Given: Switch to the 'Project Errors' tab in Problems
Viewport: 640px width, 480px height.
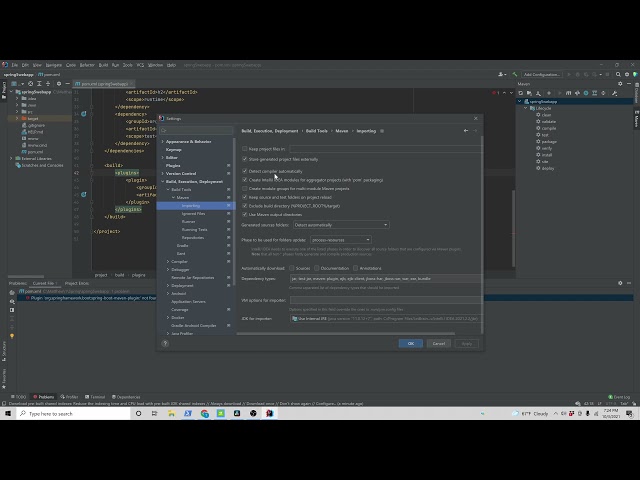Looking at the screenshot, I should (x=77, y=283).
